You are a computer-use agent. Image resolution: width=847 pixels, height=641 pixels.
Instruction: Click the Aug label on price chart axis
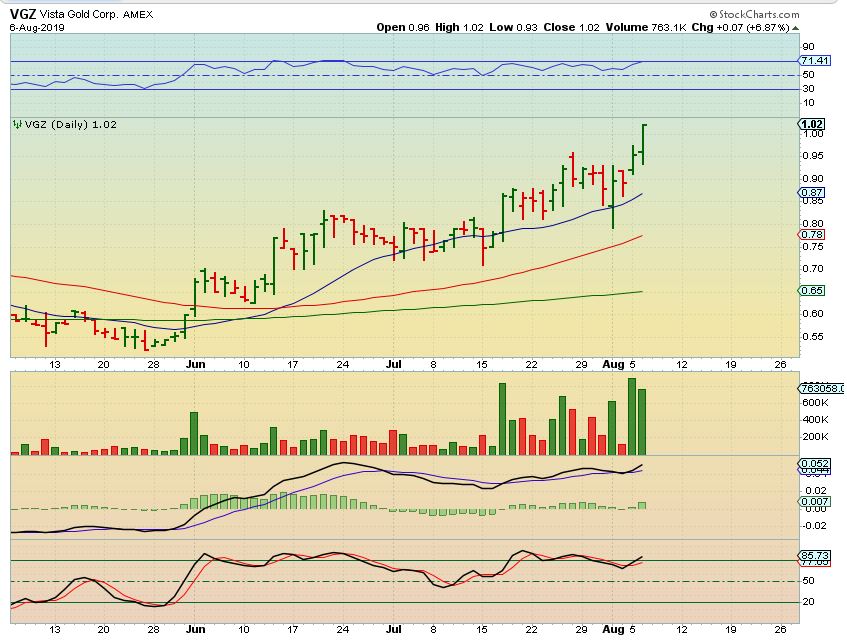click(x=614, y=365)
